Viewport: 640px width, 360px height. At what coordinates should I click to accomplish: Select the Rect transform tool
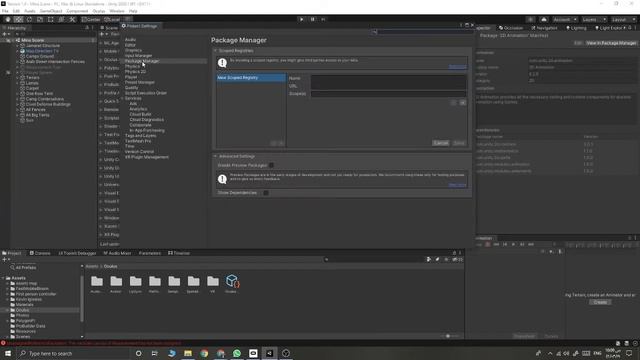tap(51, 19)
